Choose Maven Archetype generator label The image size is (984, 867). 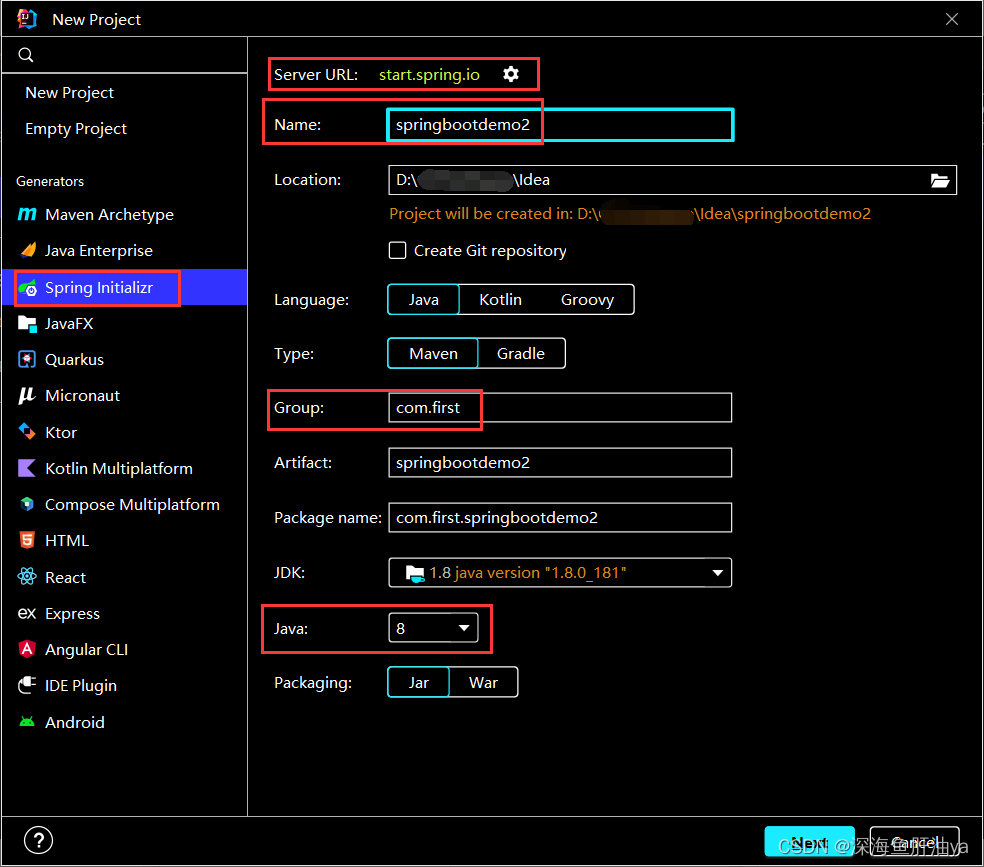(x=109, y=215)
